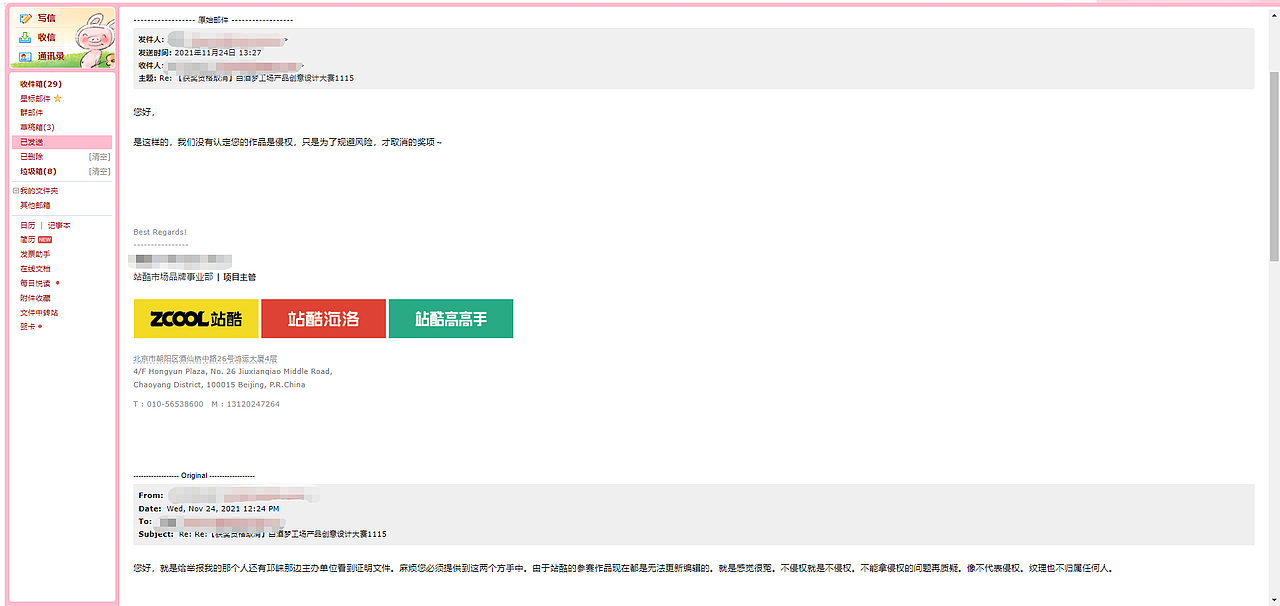This screenshot has height=606, width=1280.
Task: Click the Chinese address 北京市朝阳区酒仙桥中路26号
Action: point(205,358)
